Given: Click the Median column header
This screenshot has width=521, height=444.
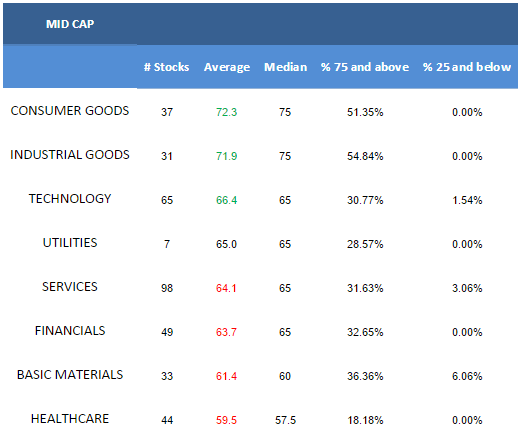Looking at the screenshot, I should point(286,67).
